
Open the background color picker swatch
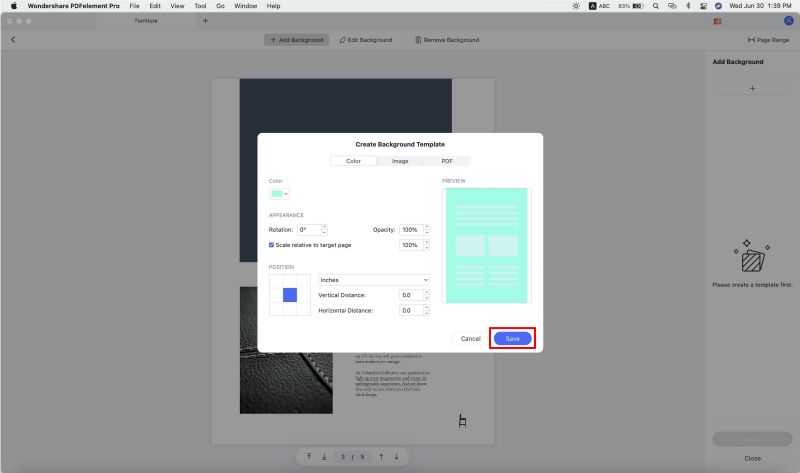coord(279,194)
